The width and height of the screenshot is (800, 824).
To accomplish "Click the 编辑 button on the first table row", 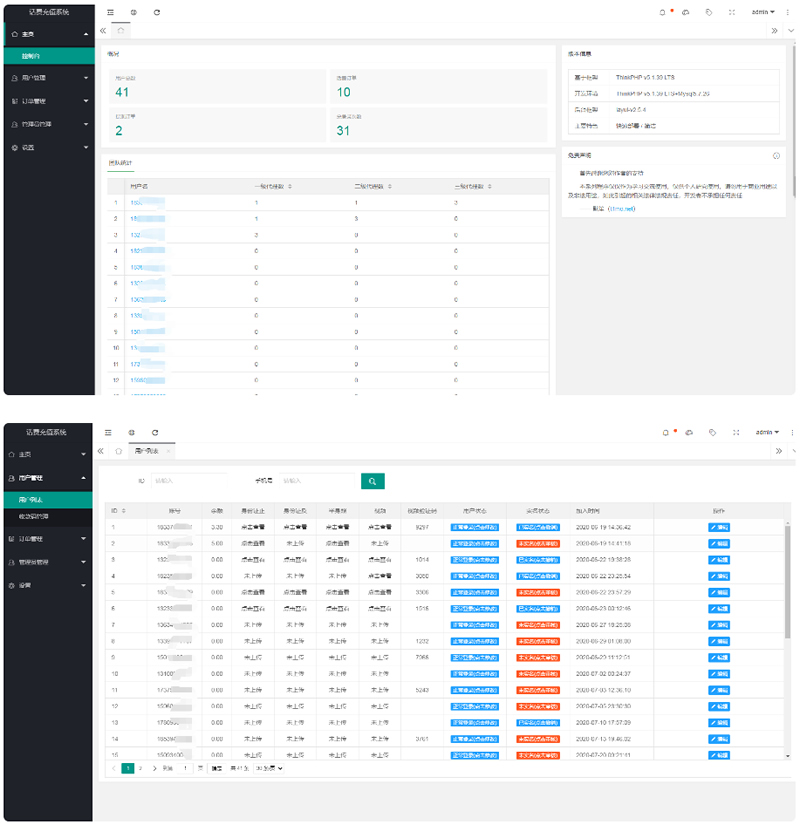I will click(718, 527).
